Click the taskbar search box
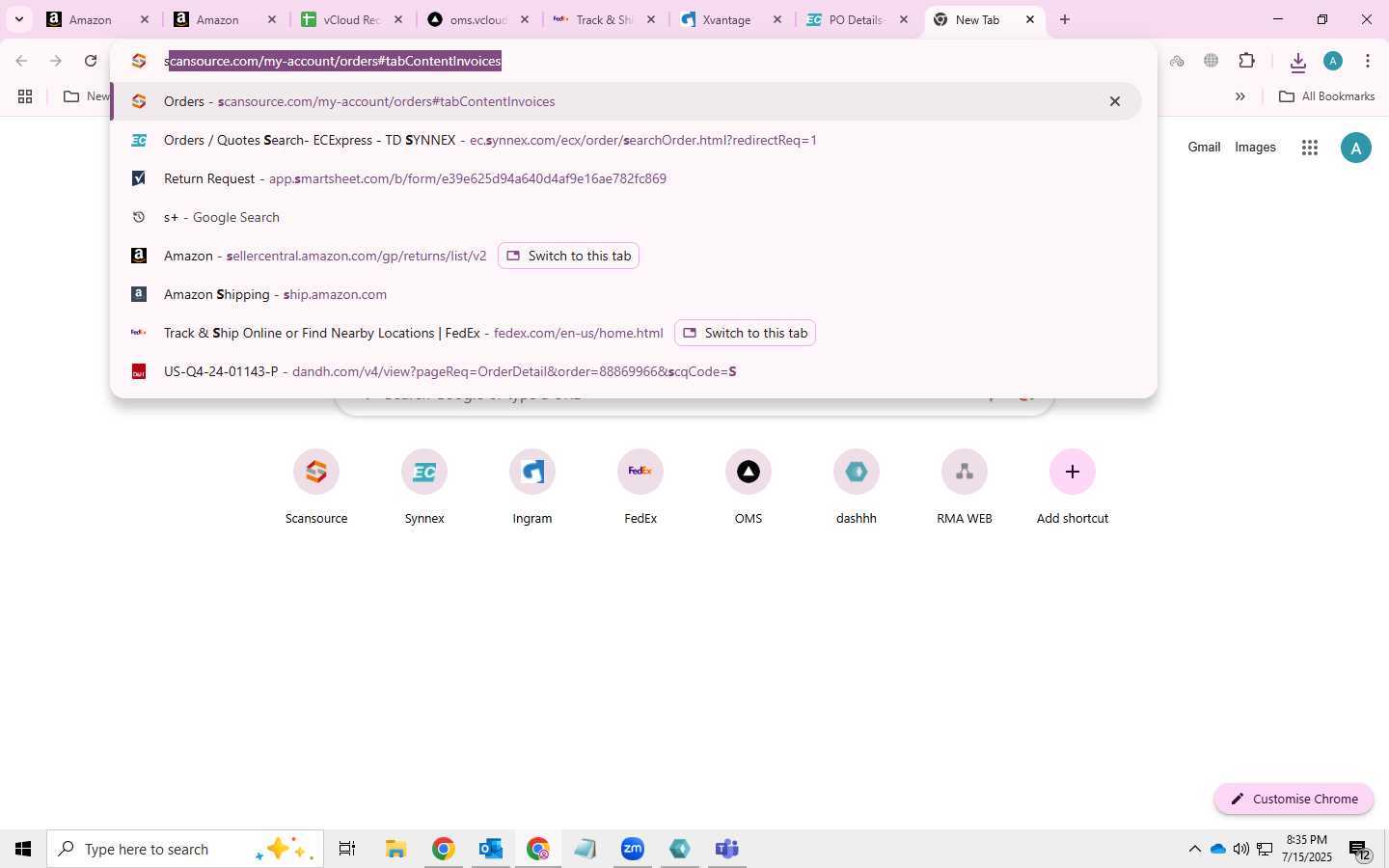 (x=185, y=849)
